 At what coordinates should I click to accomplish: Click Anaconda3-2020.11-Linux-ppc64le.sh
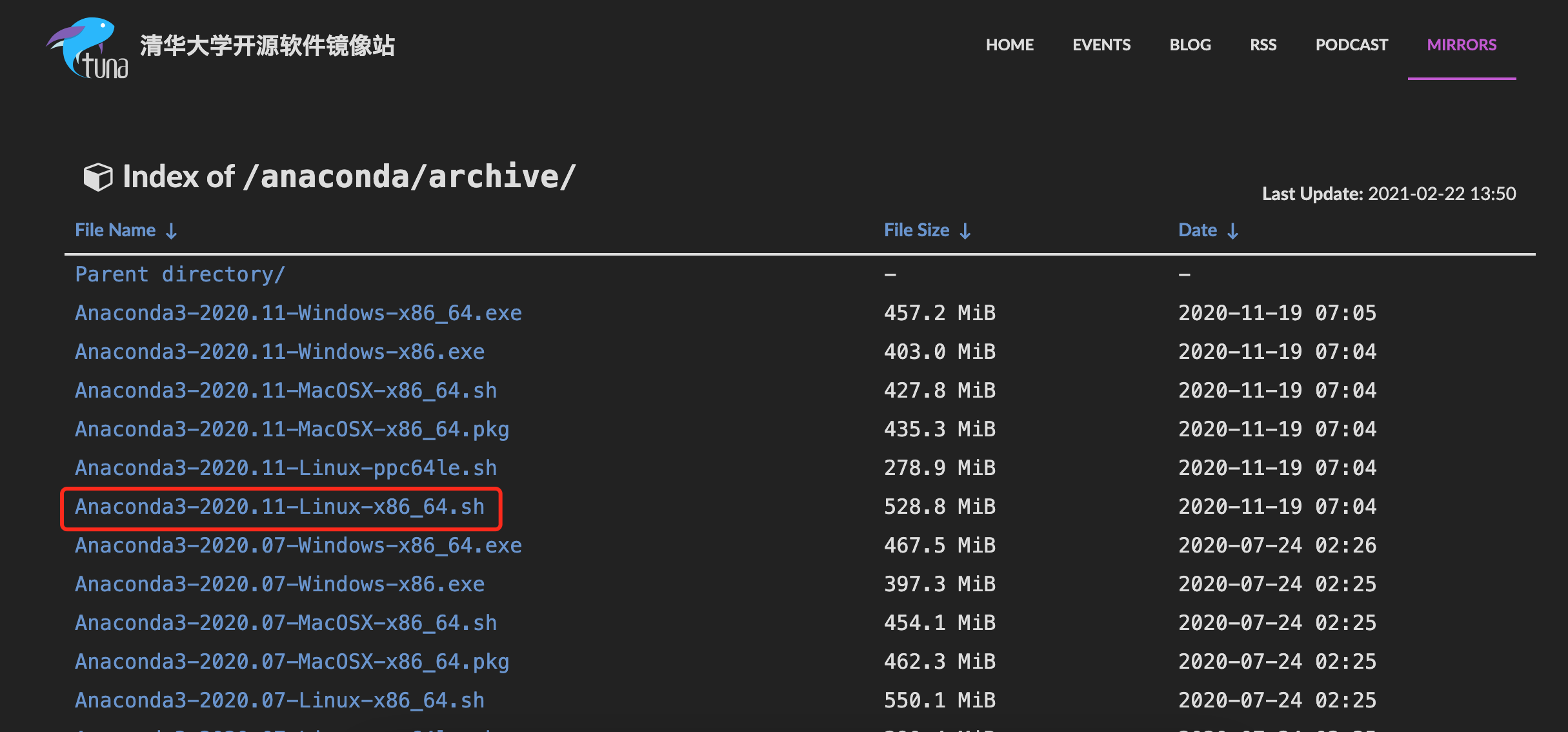(x=285, y=467)
